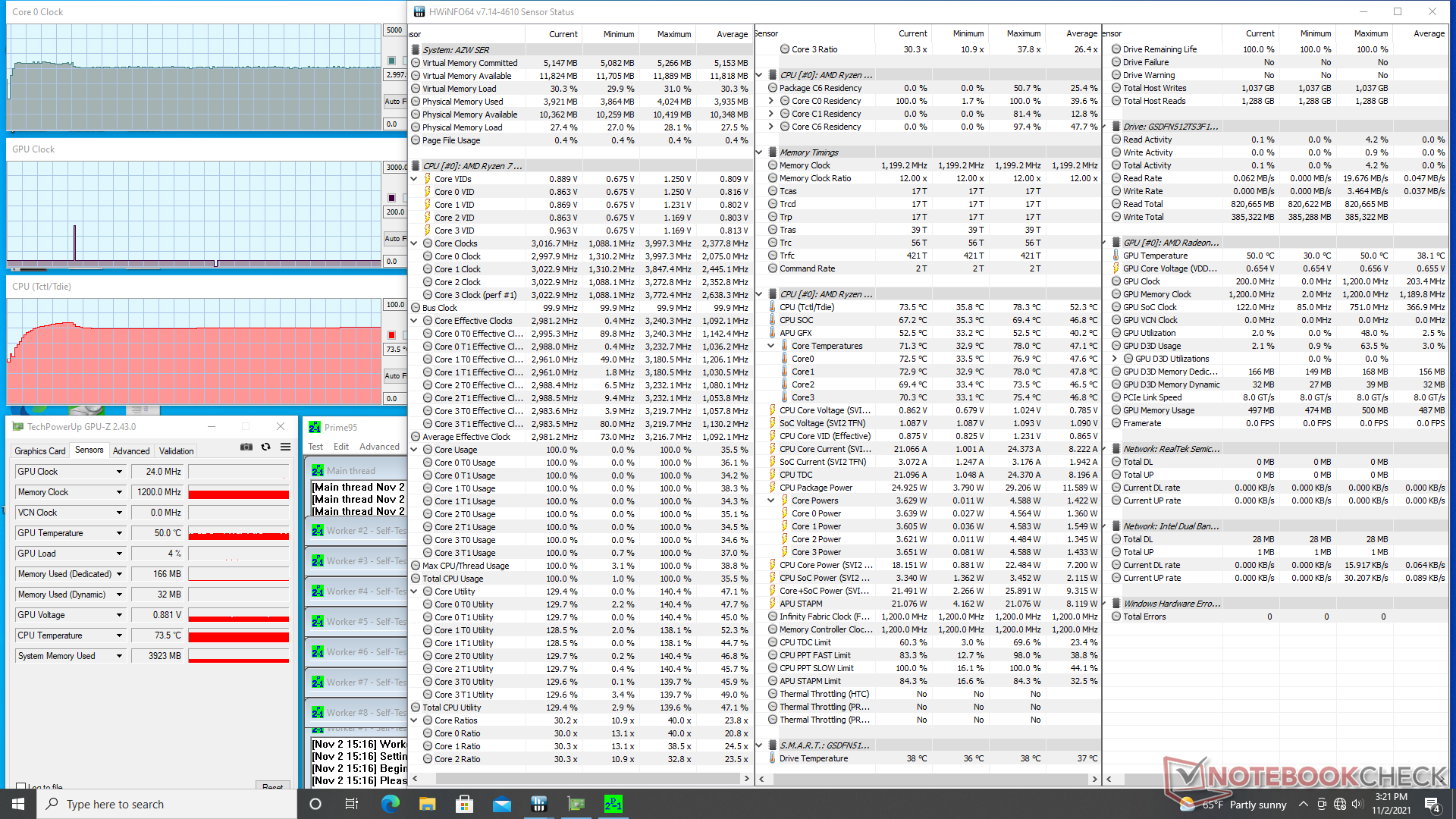The image size is (1456, 819).
Task: Open the VCN Clock sensor dropdown
Action: click(119, 513)
